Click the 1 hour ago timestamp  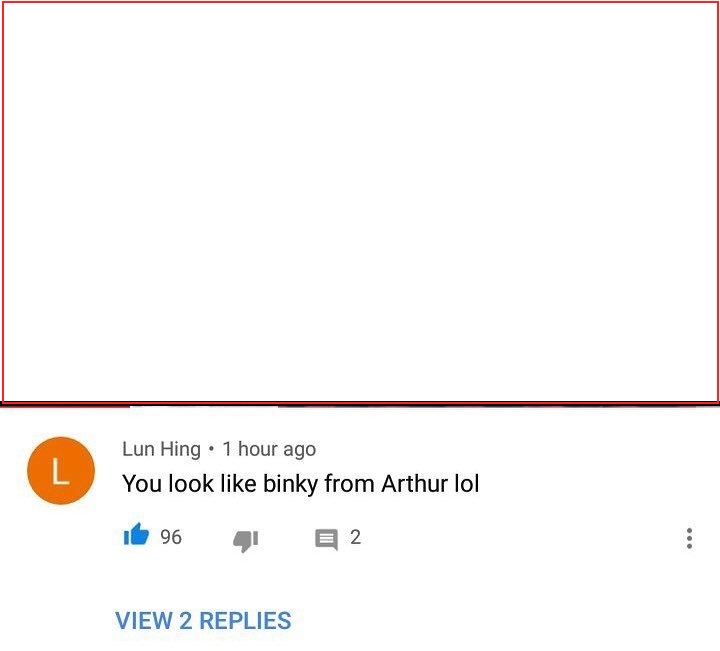coord(269,449)
